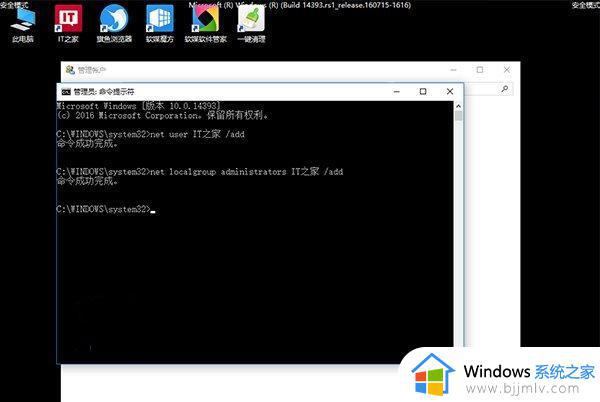
Task: Click the 'Microsoft Windows [版本 10.0.14393]' line
Action: (139, 106)
